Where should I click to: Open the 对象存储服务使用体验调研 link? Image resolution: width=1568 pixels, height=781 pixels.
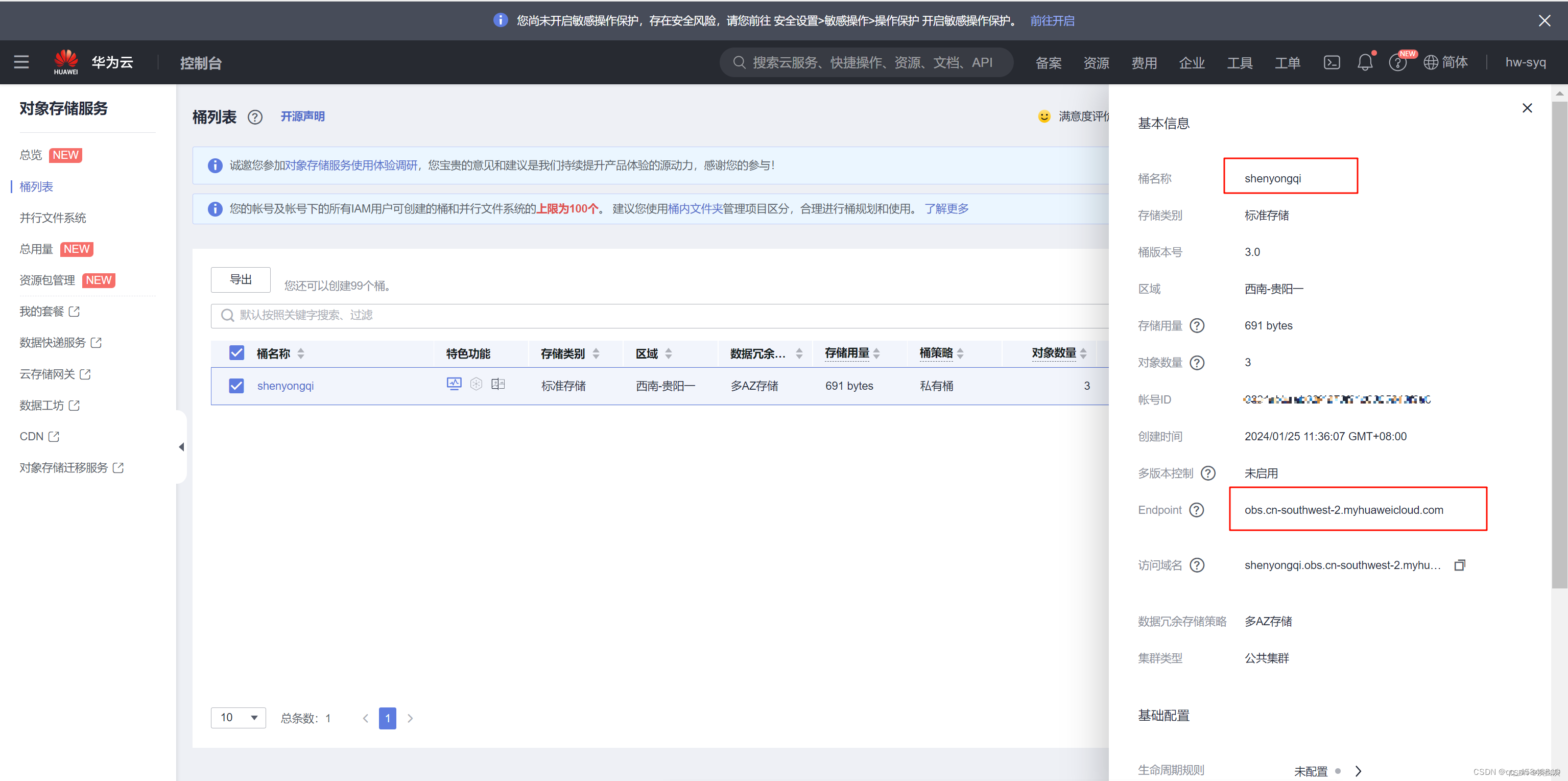[x=351, y=165]
